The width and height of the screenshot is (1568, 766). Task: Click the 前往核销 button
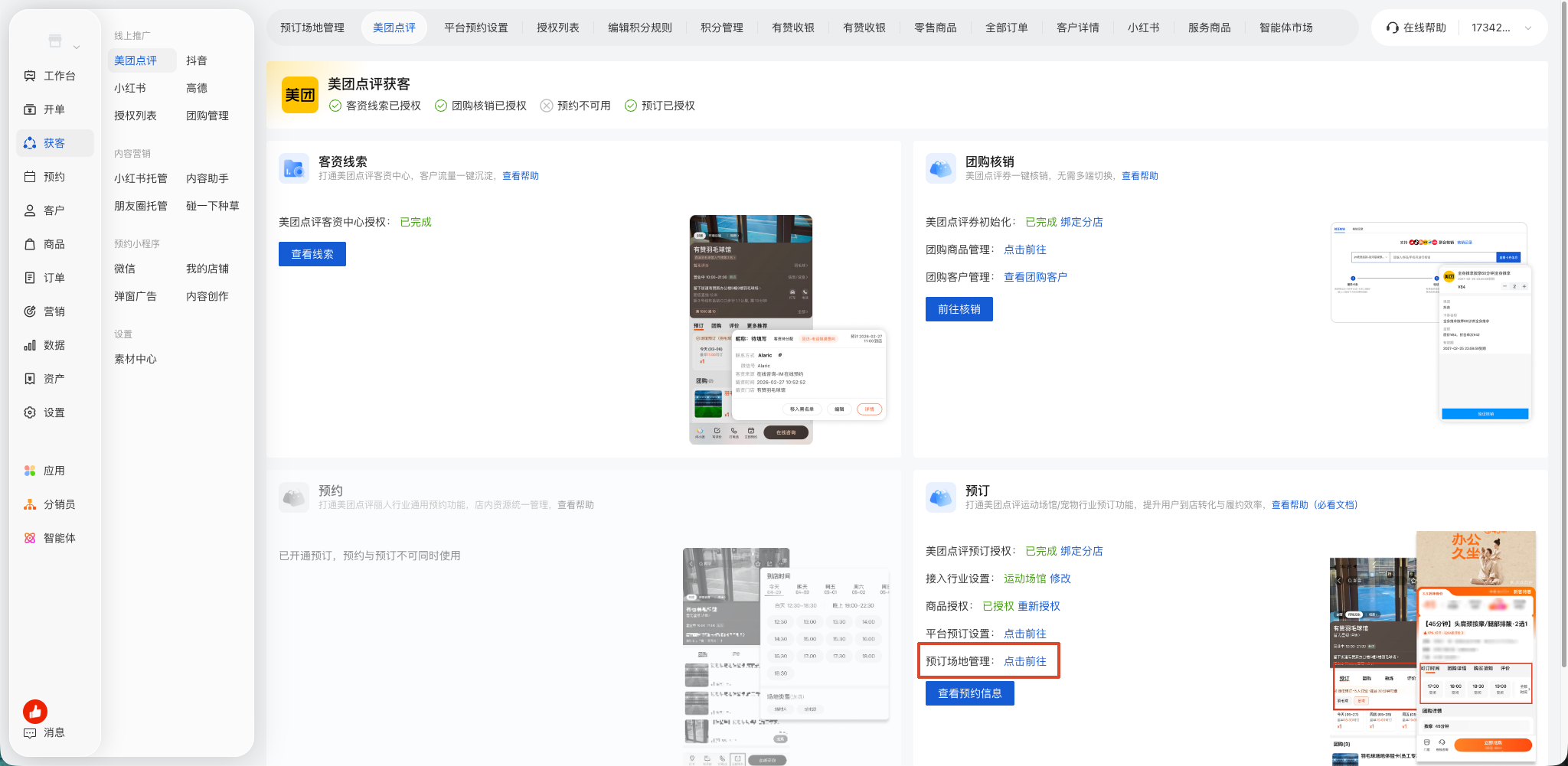(959, 309)
